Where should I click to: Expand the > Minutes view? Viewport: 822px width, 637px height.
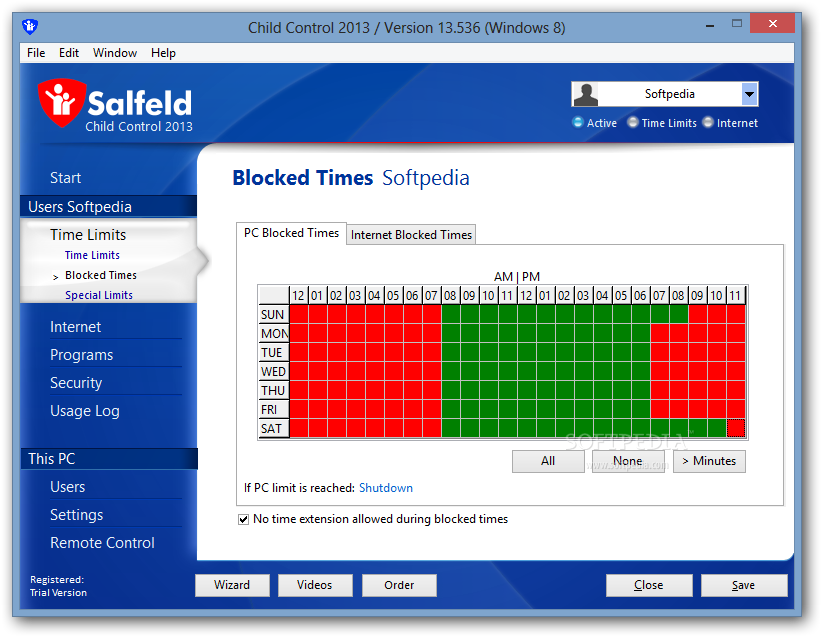(709, 461)
